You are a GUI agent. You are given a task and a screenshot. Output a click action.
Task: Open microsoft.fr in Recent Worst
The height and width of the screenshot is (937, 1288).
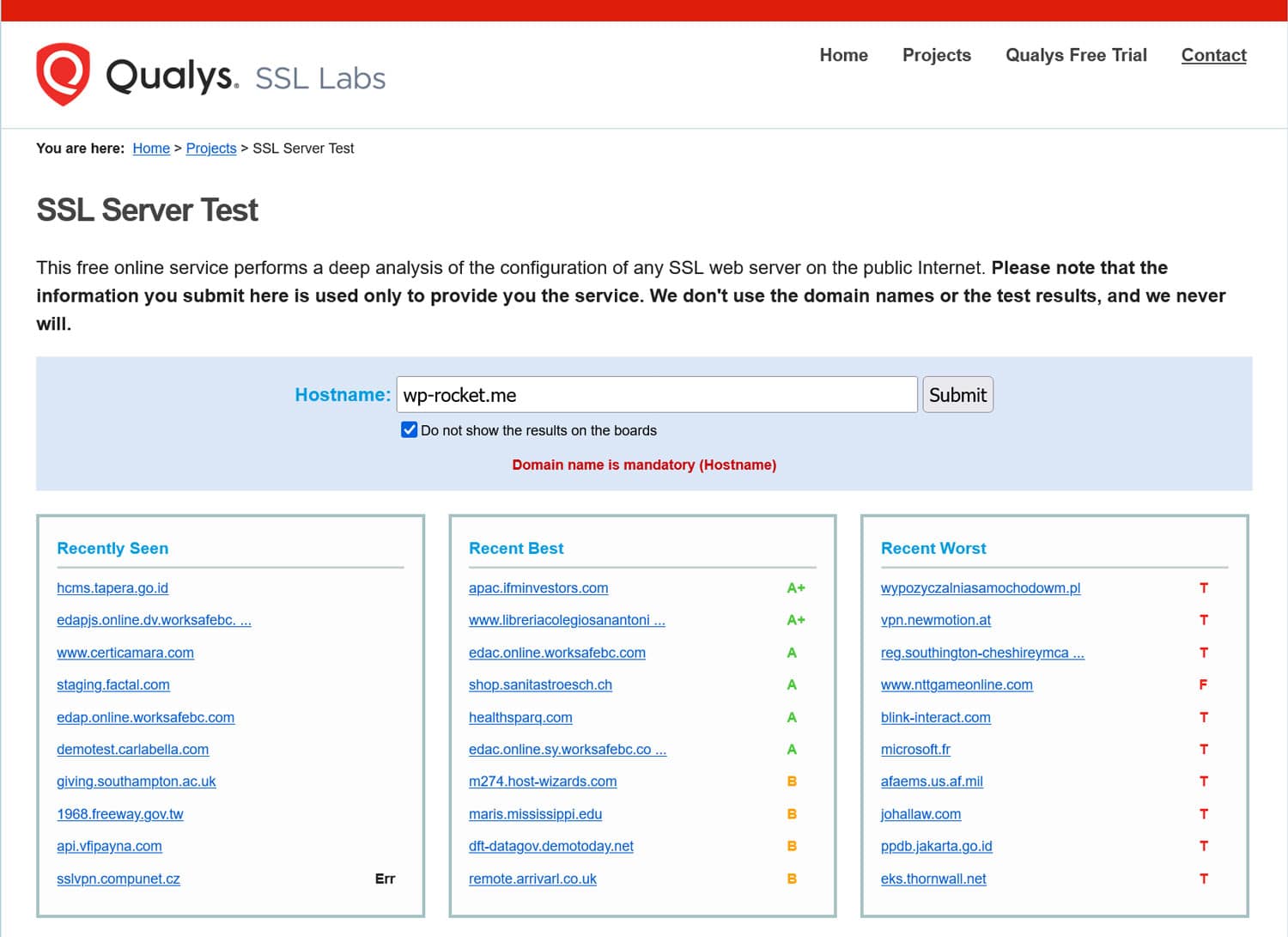tap(915, 750)
